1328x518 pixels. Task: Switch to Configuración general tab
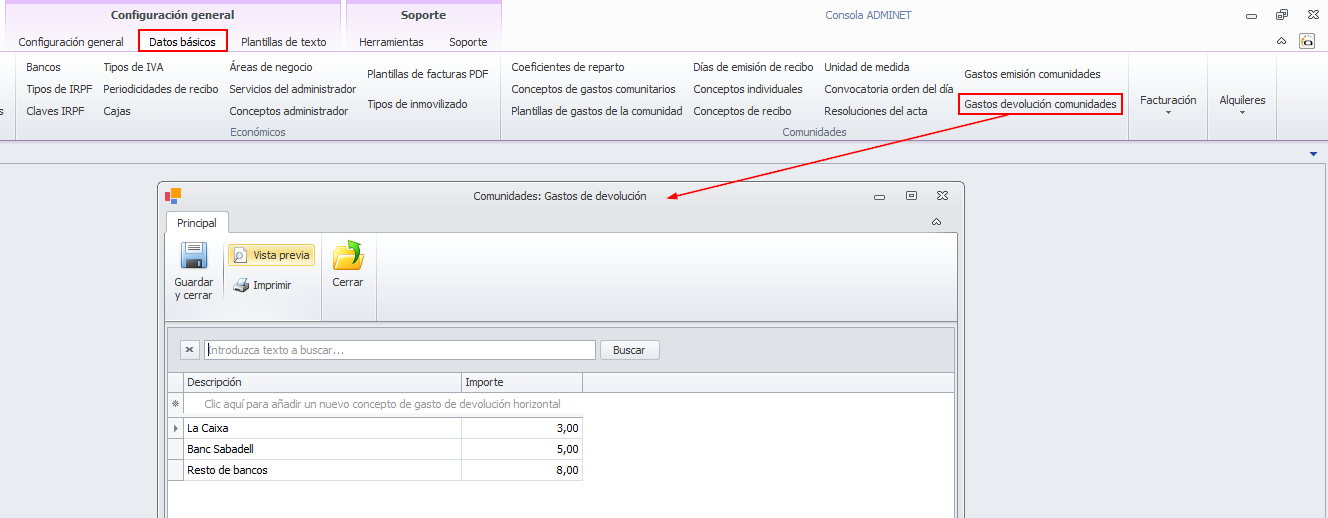pos(71,42)
